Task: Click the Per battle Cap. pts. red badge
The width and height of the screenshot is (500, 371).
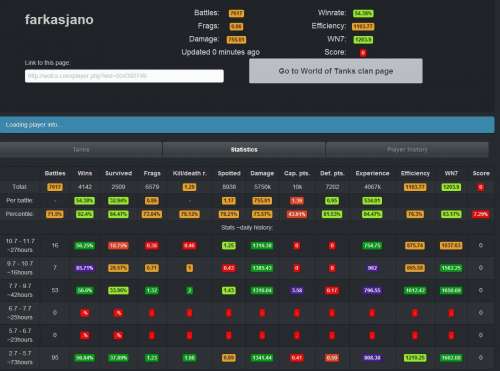Action: pyautogui.click(x=297, y=201)
